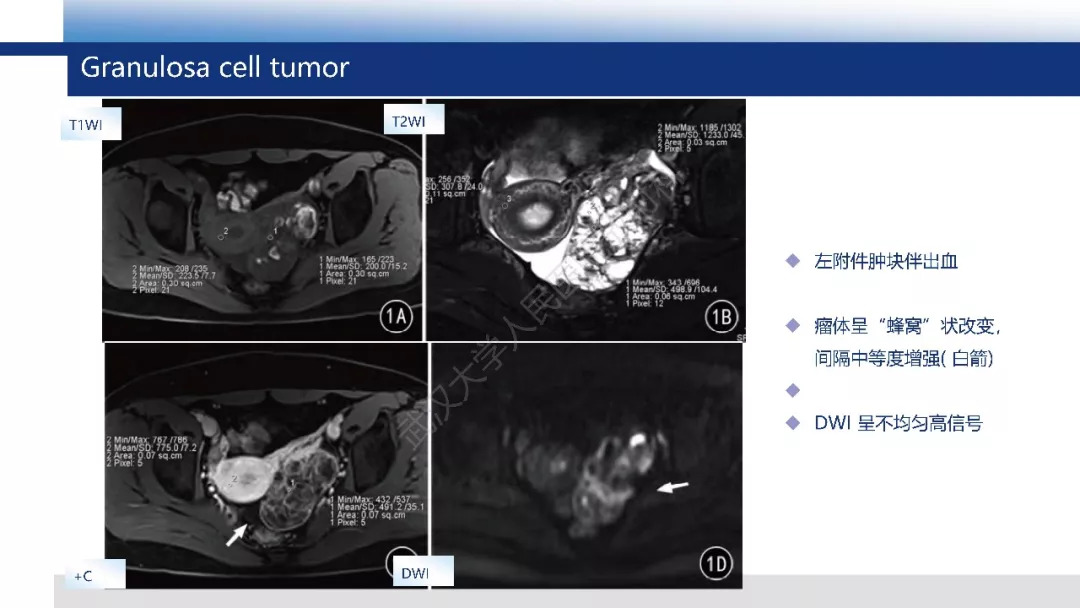
Task: Click the Granulosa cell tumor title
Action: coord(214,67)
